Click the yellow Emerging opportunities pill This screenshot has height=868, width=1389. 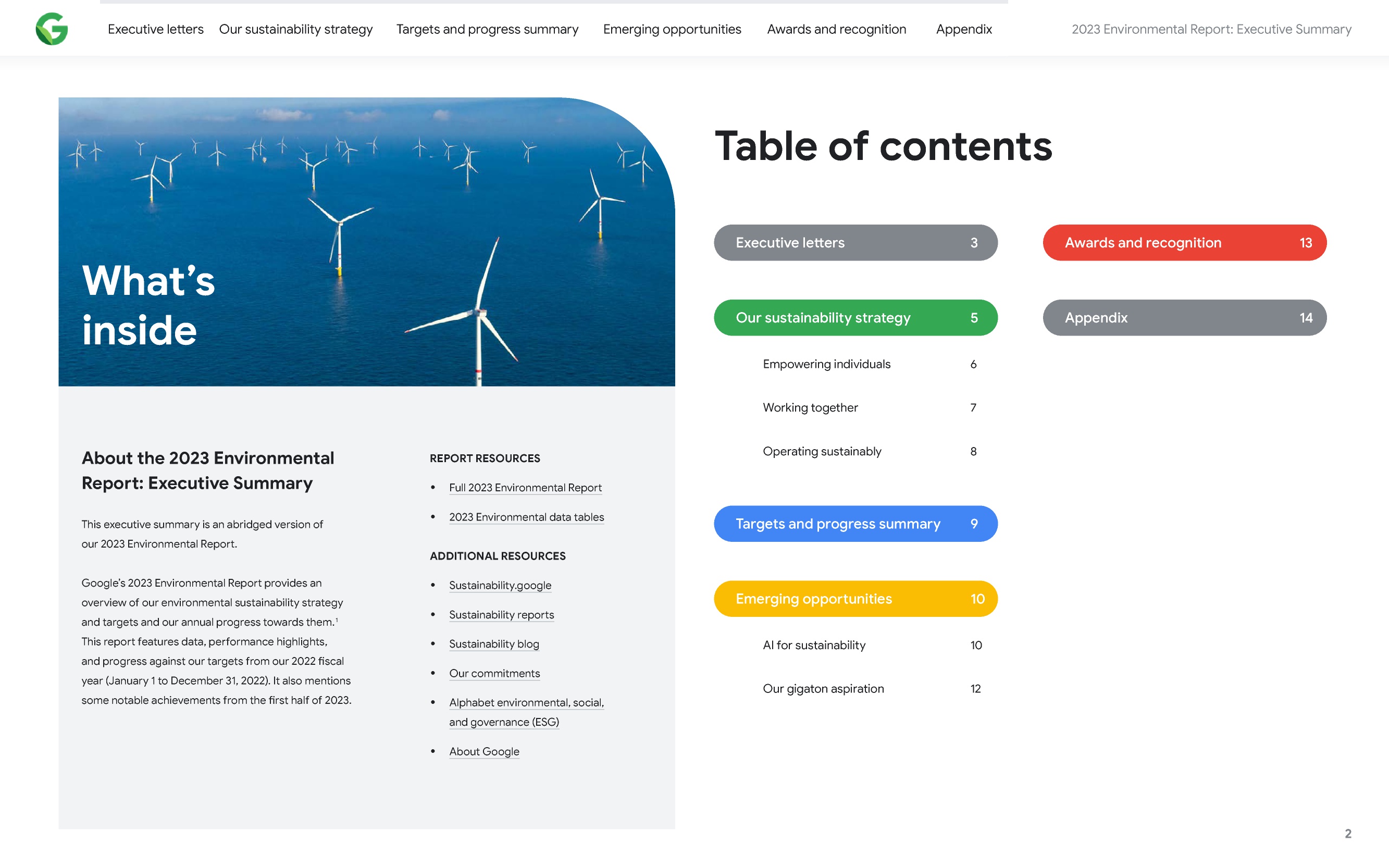[855, 599]
